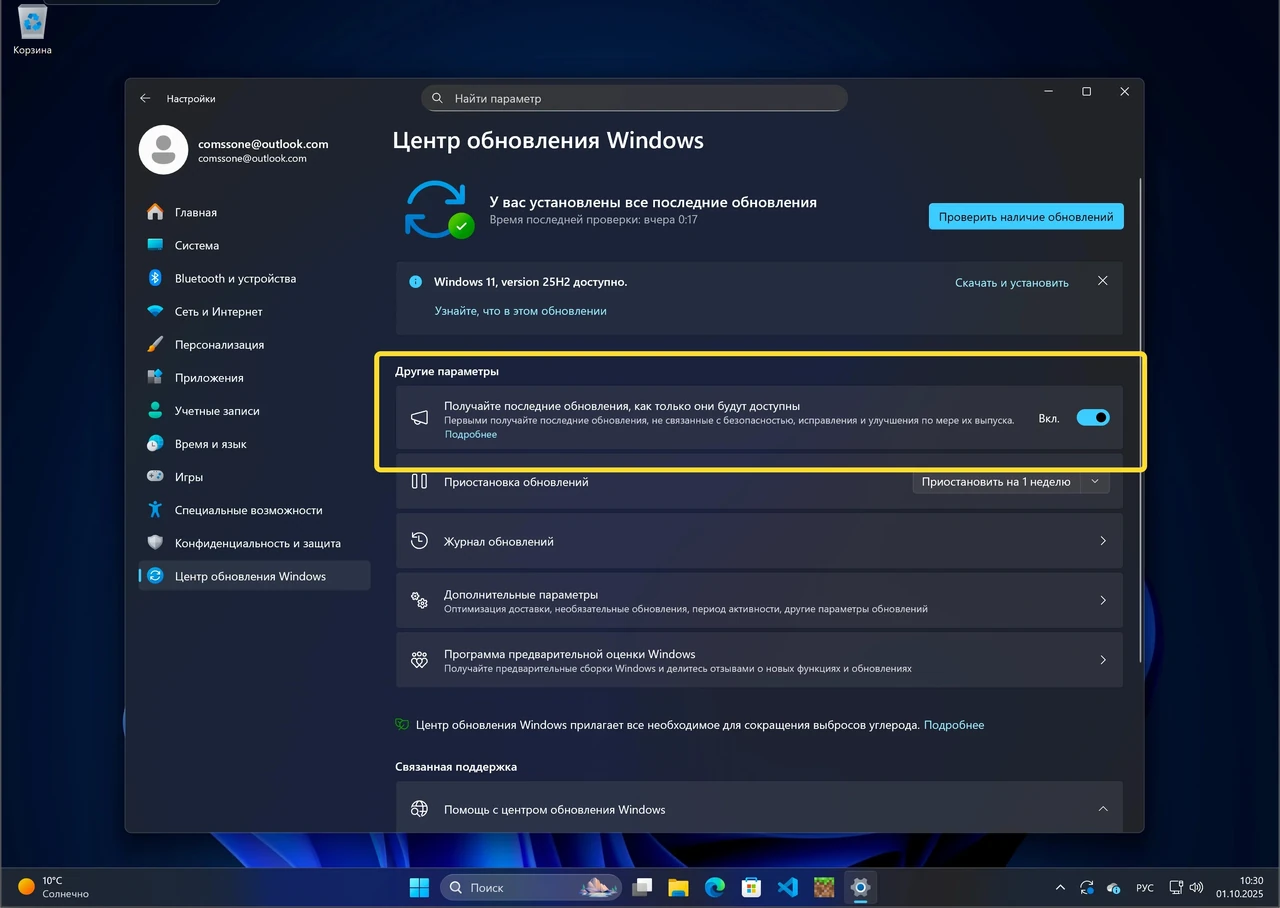
Task: Open Task View on the taskbar
Action: [x=642, y=887]
